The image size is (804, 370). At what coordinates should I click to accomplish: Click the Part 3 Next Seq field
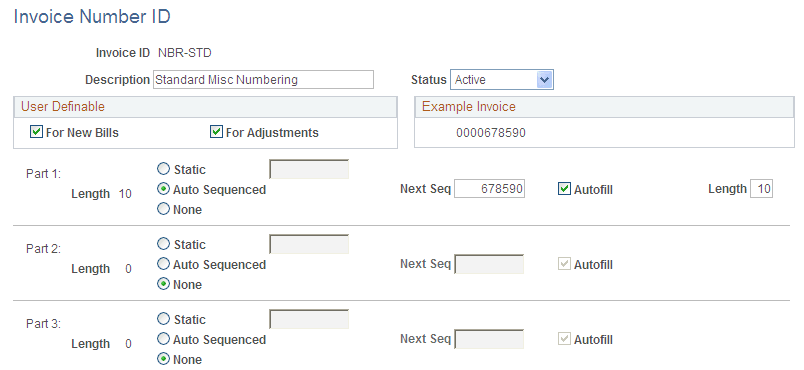click(490, 339)
